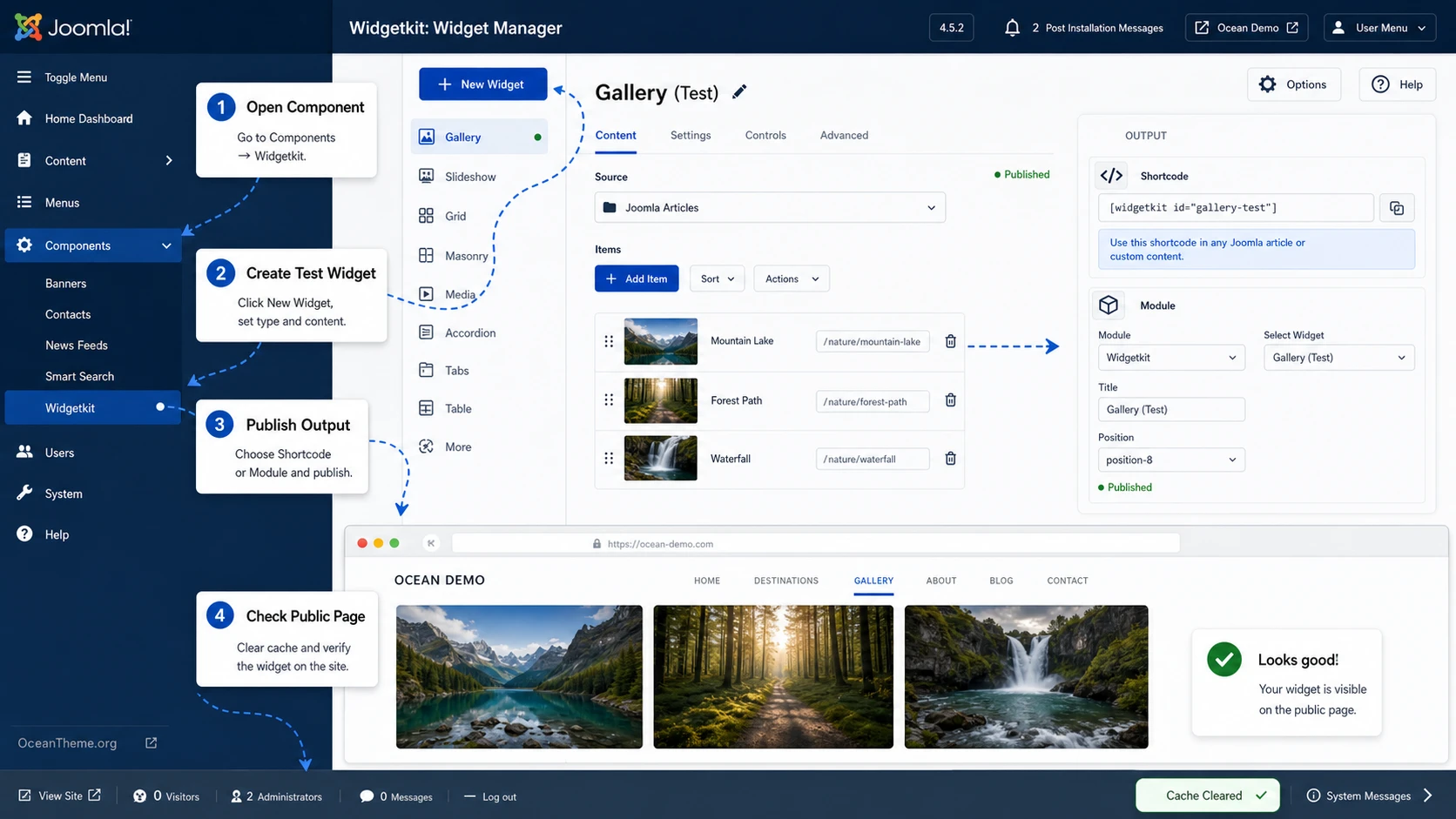Open the Actions dropdown
Image resolution: width=1456 pixels, height=819 pixels.
[x=792, y=279]
